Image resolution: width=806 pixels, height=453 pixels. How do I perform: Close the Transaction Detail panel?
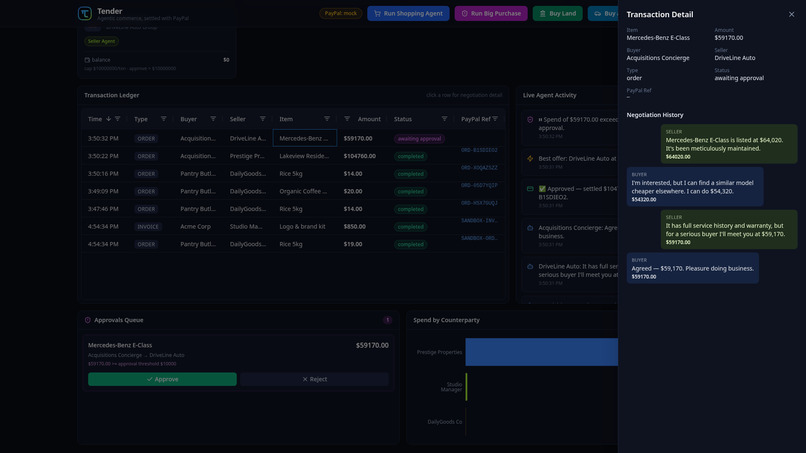click(791, 14)
